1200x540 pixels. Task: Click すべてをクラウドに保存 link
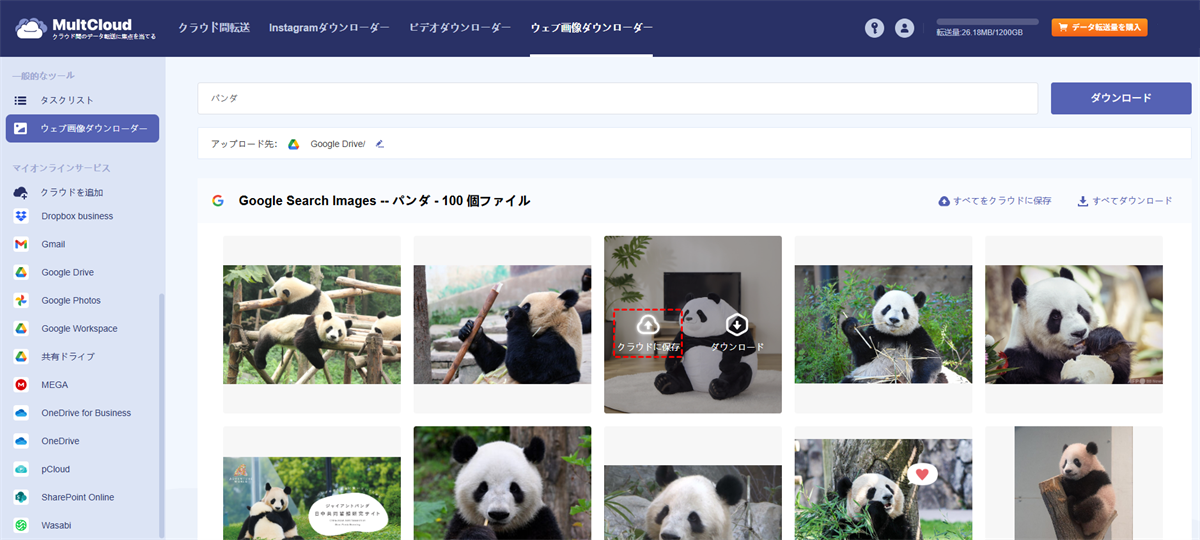(995, 201)
